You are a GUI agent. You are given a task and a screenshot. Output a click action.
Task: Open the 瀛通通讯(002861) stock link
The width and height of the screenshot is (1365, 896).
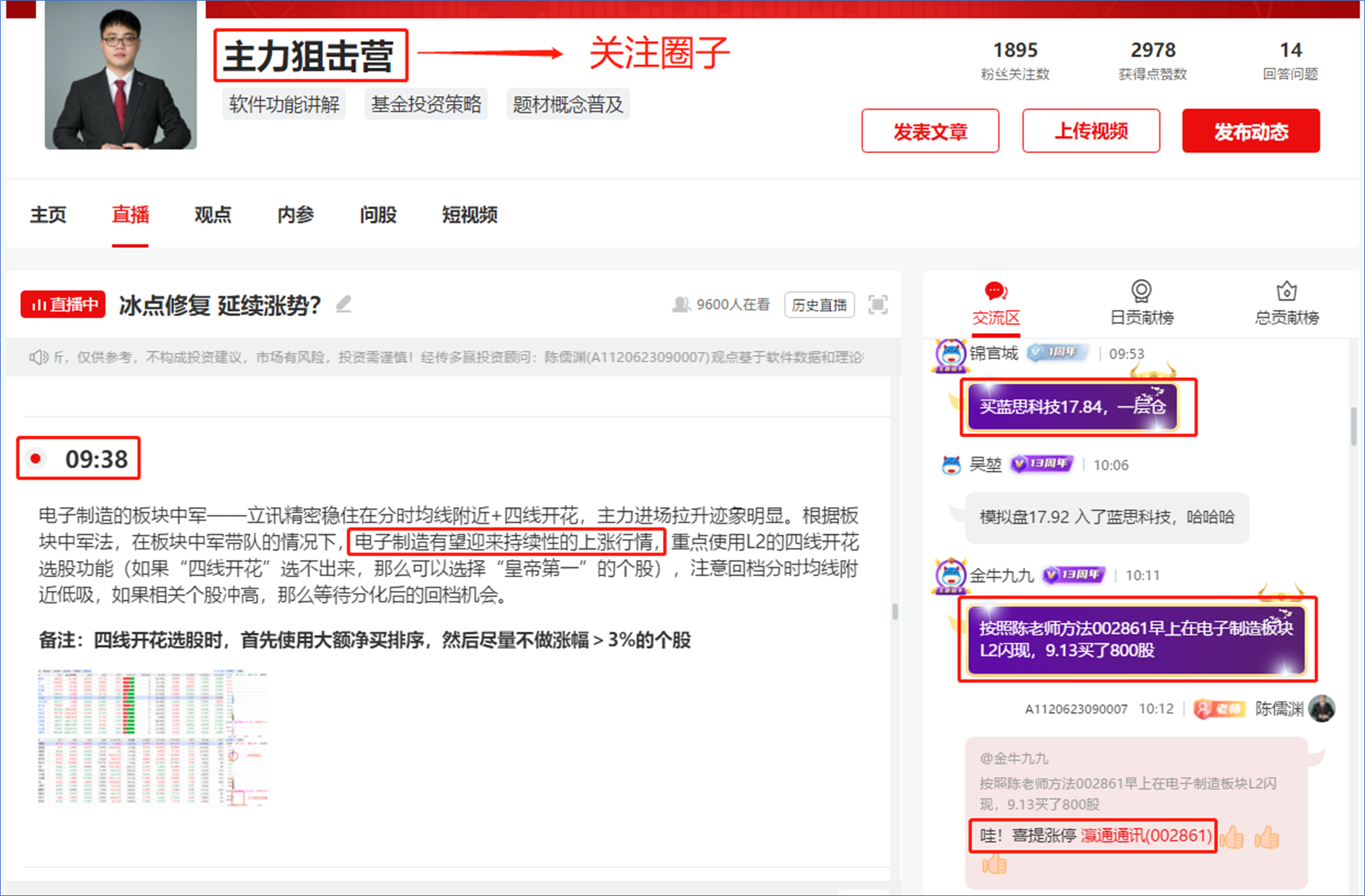click(x=1146, y=835)
